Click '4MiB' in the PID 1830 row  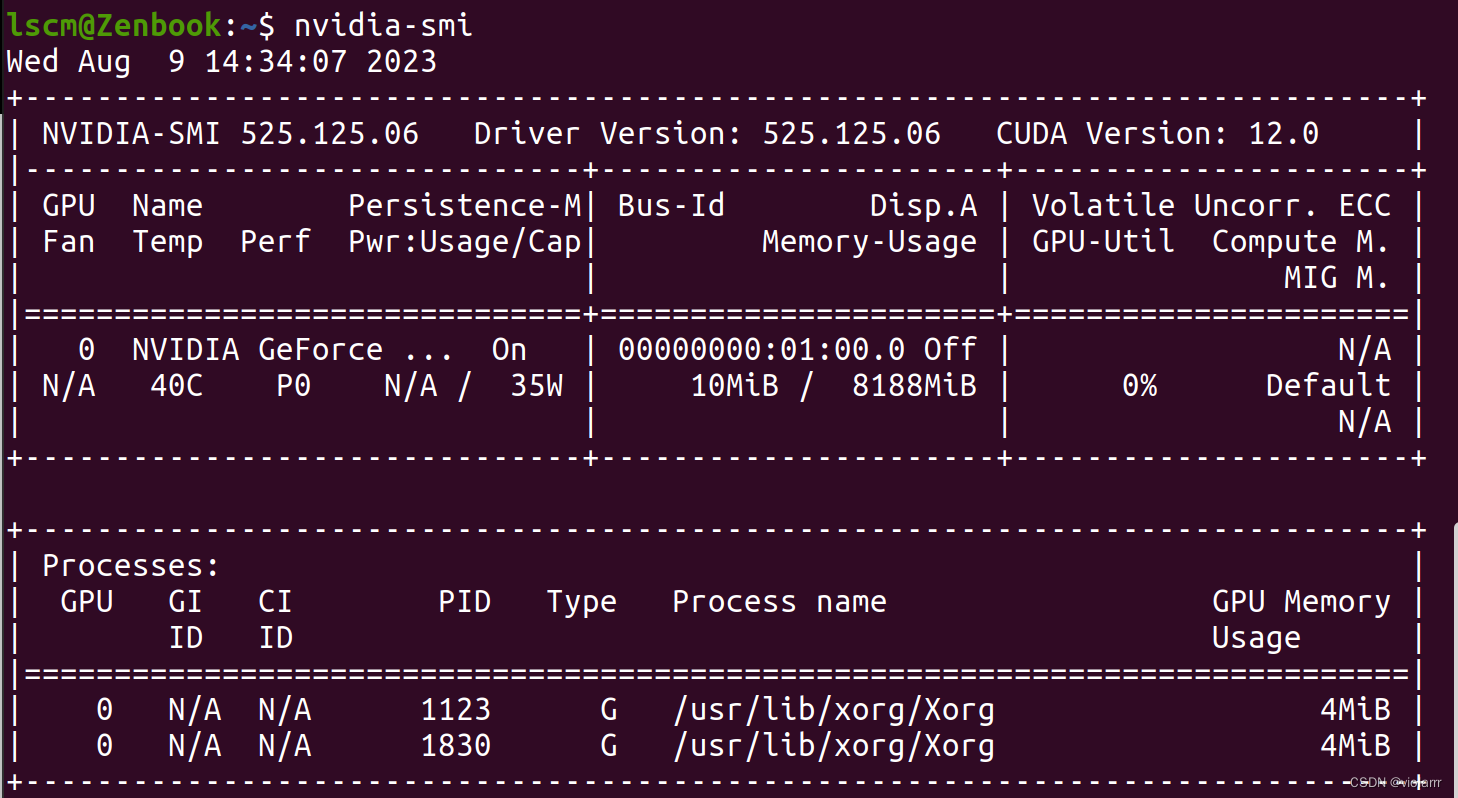1355,746
